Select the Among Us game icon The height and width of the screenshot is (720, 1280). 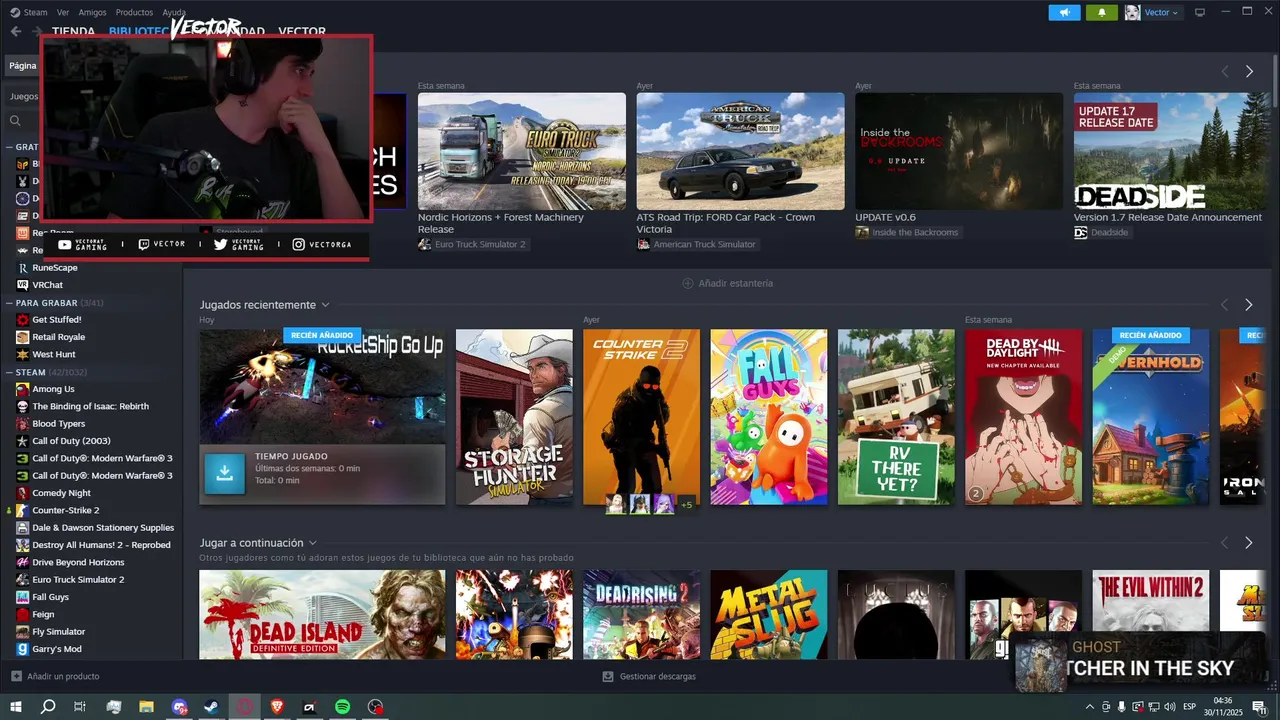click(22, 389)
